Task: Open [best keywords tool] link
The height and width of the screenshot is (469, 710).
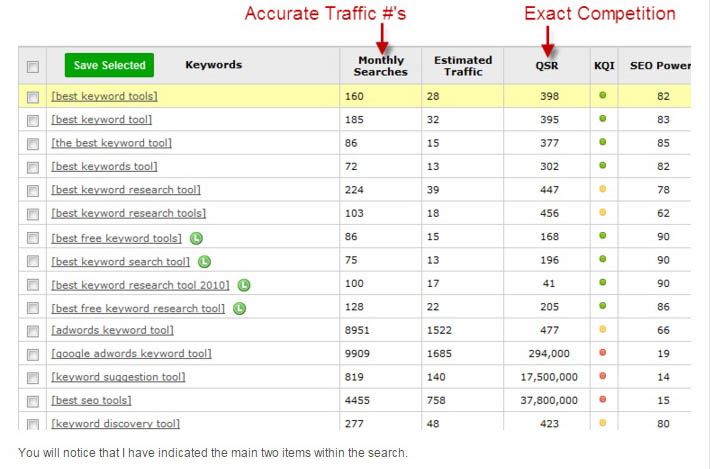Action: point(104,166)
